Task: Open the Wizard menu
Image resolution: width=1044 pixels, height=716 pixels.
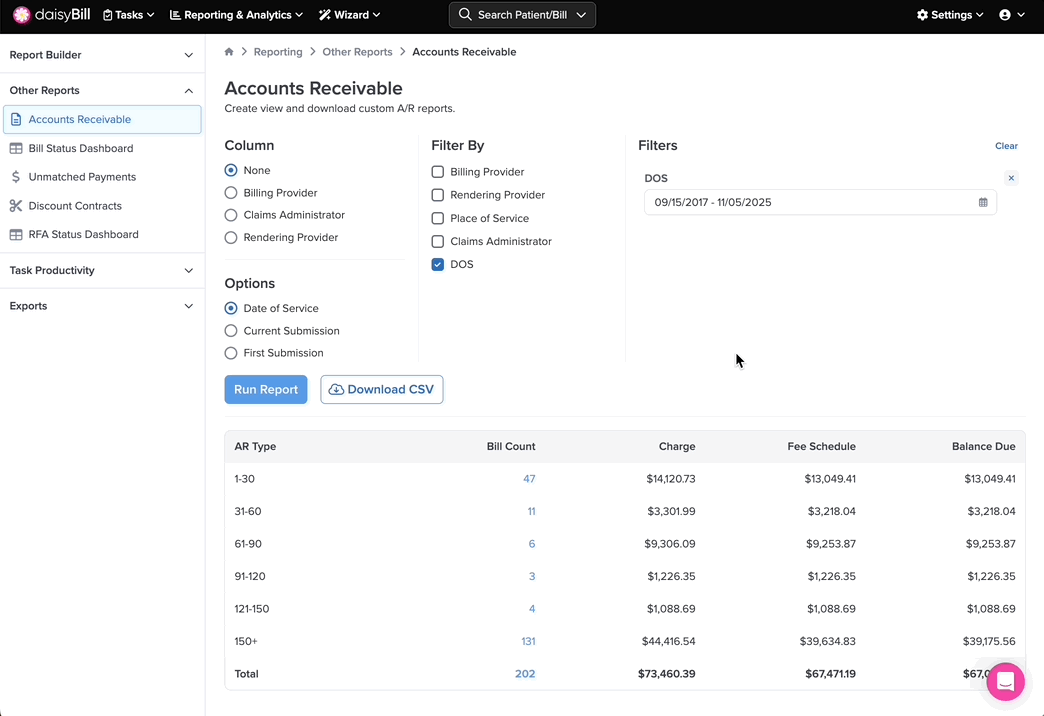Action: 349,15
